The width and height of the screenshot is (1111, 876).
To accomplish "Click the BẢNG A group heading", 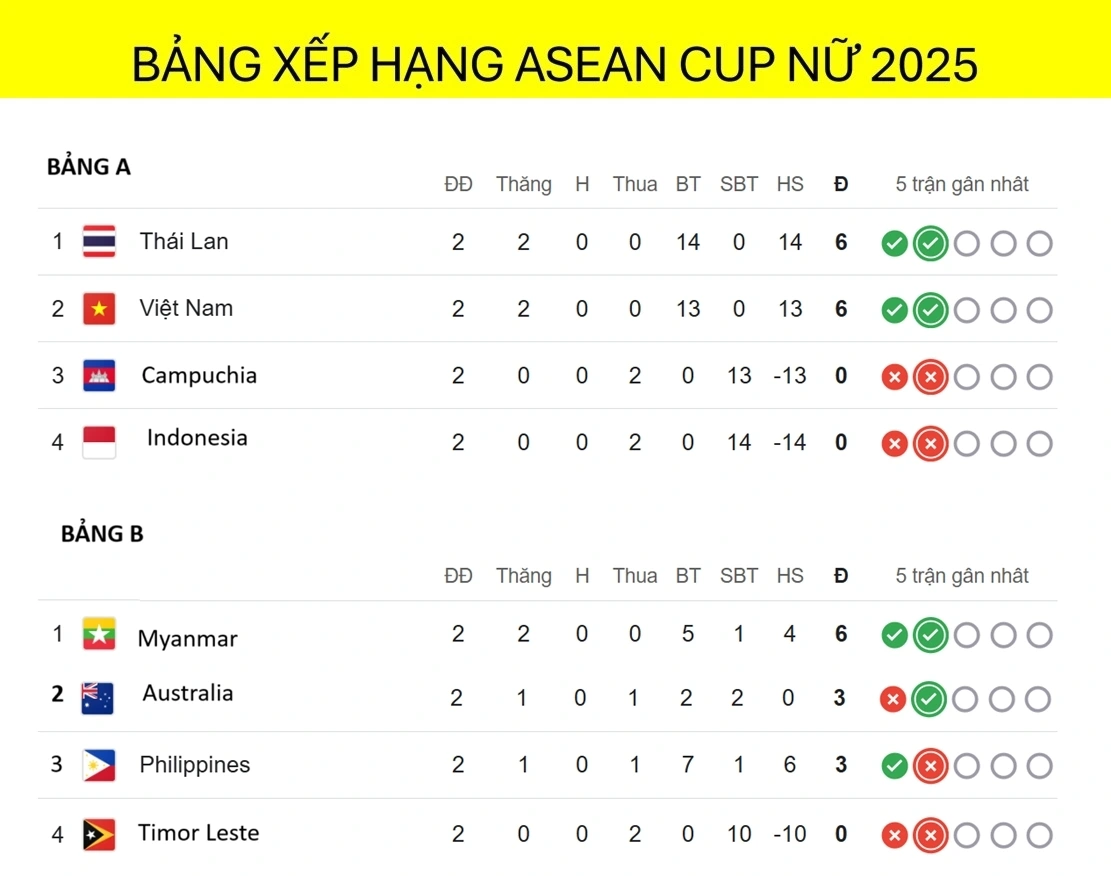I will [x=89, y=166].
